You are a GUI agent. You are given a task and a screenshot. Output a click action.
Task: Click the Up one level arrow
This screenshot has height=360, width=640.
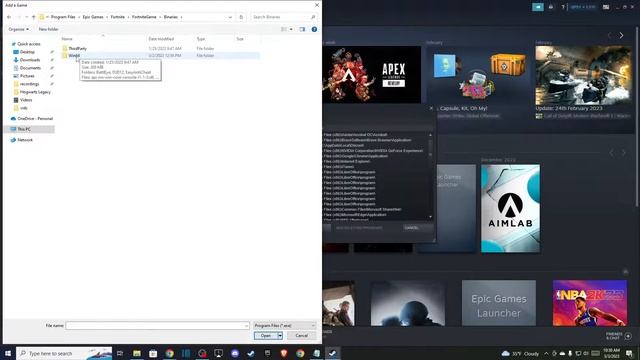(33, 17)
